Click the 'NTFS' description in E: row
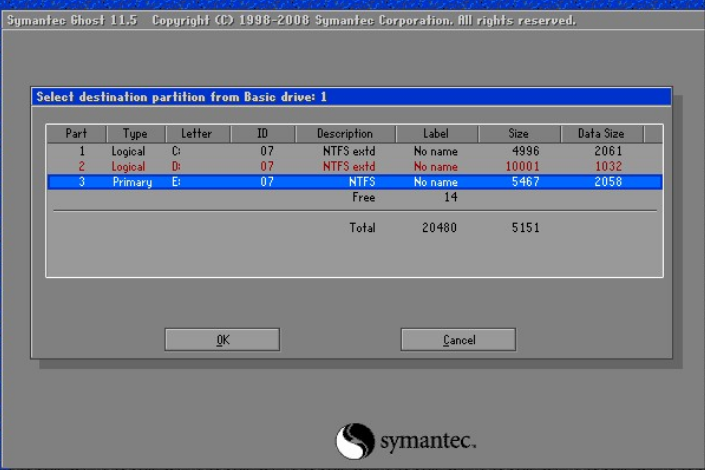Viewport: 705px width, 470px height. (x=362, y=182)
